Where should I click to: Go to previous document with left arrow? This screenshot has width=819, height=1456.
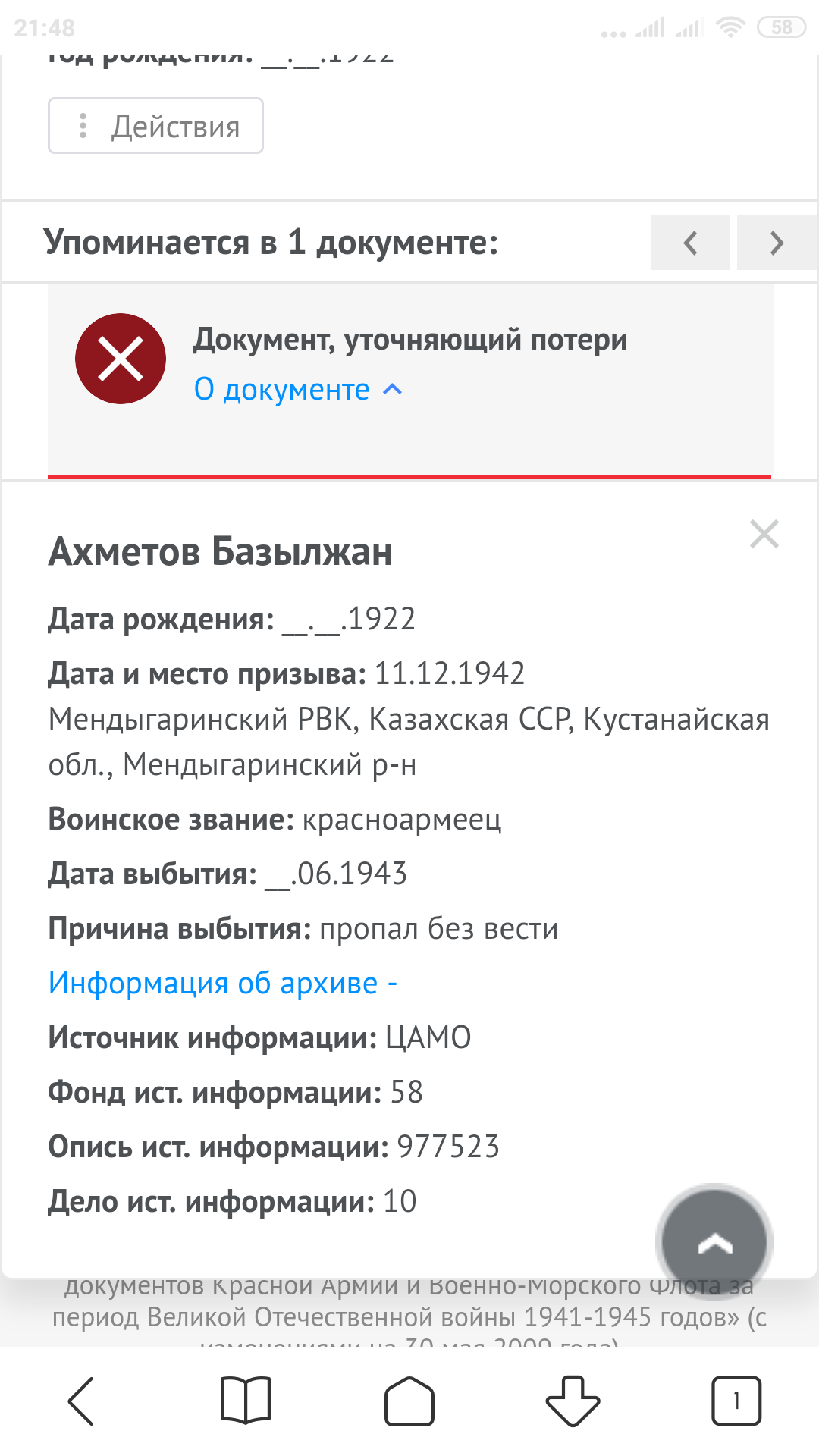click(690, 243)
